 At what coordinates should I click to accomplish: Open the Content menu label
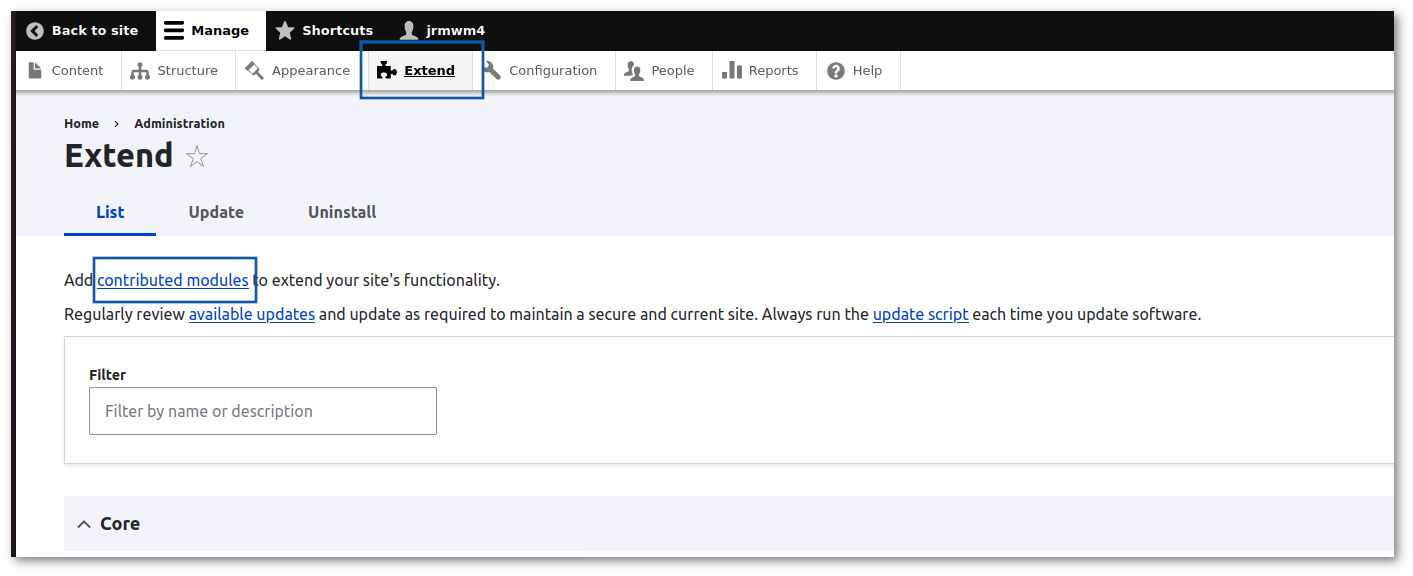78,71
